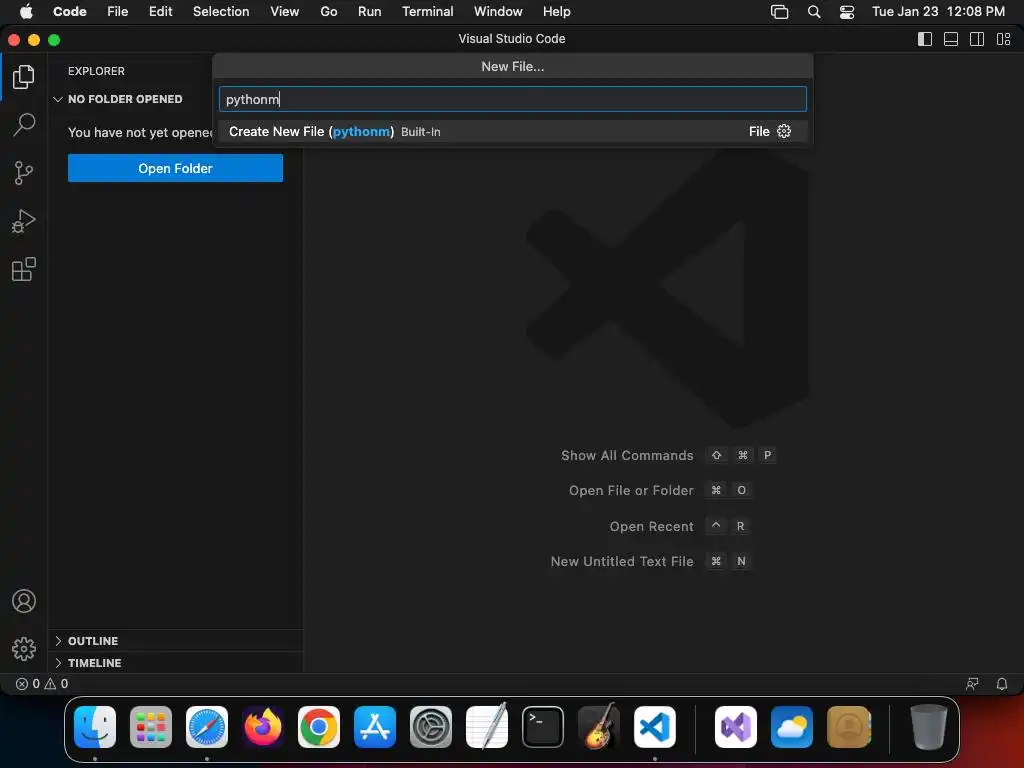Click the screen mirroring menu bar icon
The image size is (1024, 768).
tap(780, 12)
